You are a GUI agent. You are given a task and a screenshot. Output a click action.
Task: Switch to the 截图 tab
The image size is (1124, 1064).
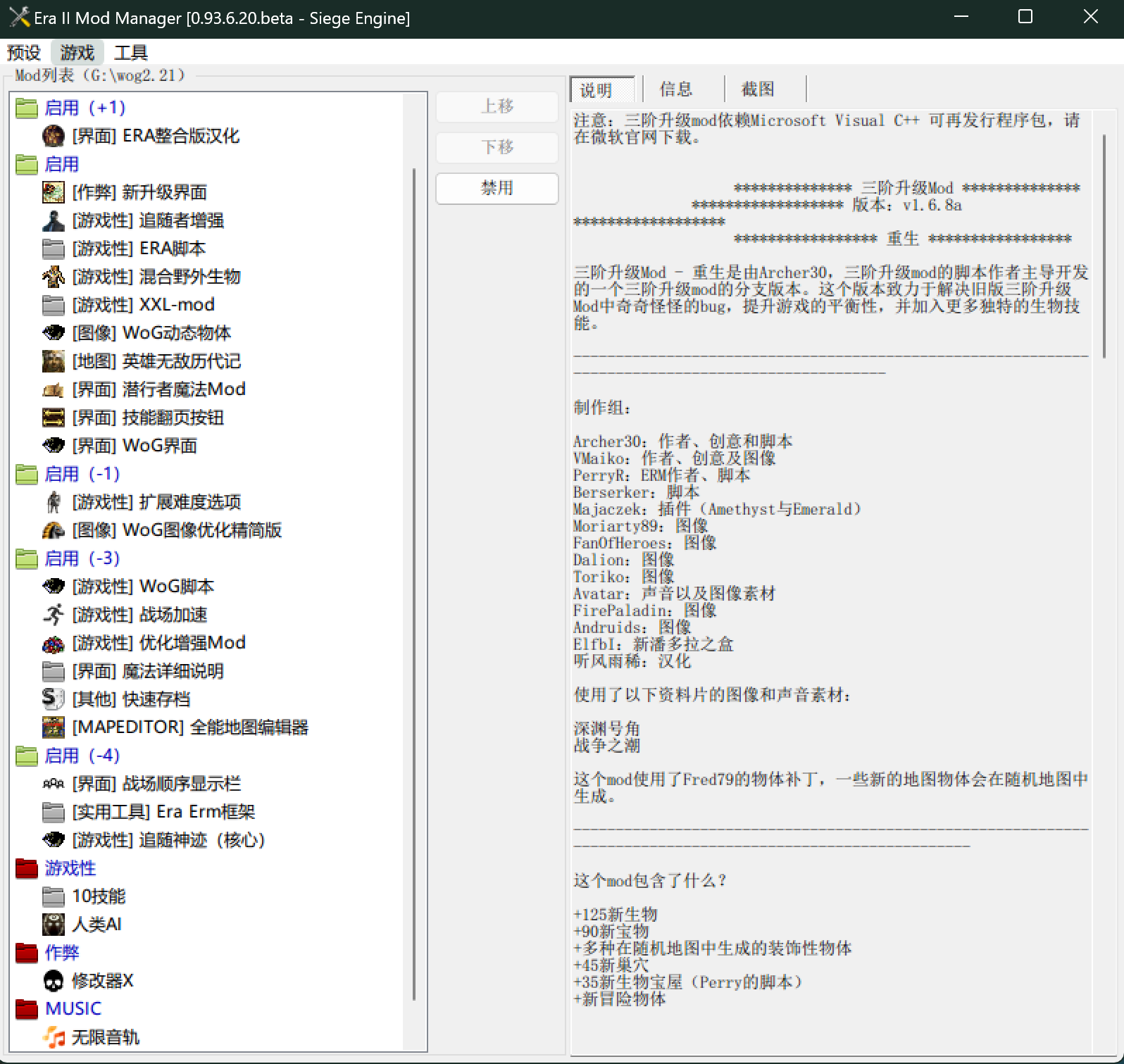758,89
